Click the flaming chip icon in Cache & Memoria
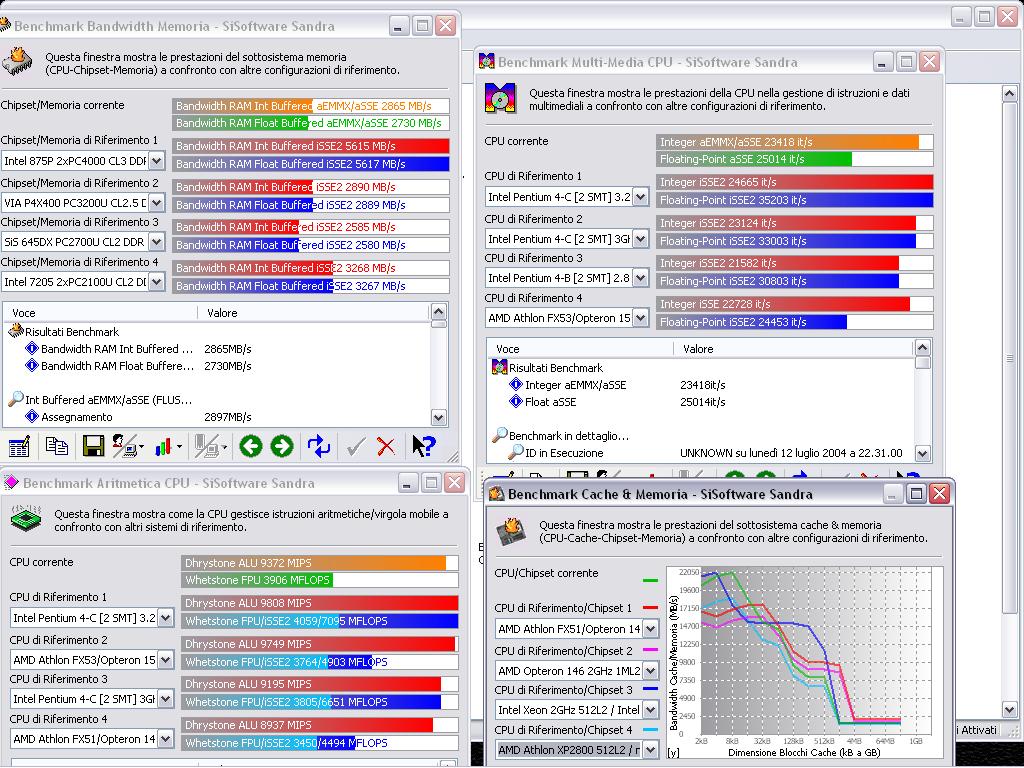Screen dimensions: 1024x768 [511, 530]
